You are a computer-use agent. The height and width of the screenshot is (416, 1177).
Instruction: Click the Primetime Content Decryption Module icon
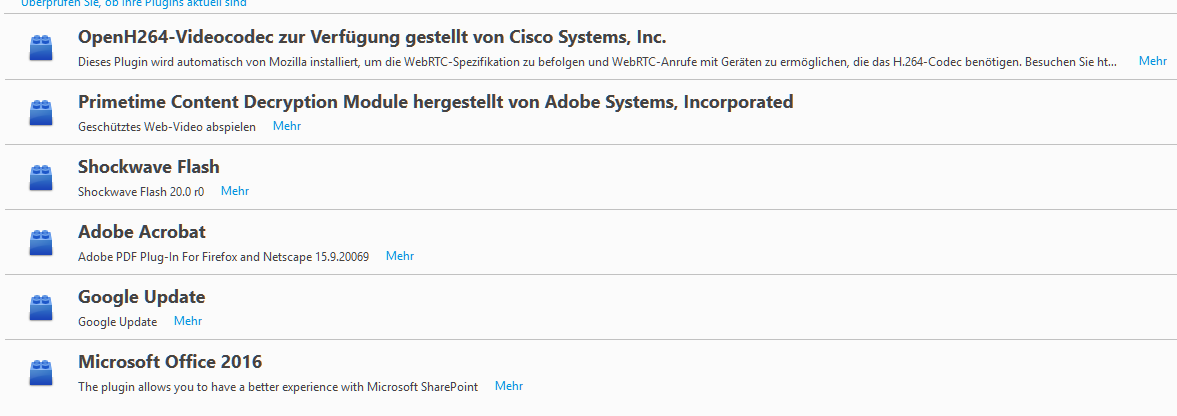41,113
